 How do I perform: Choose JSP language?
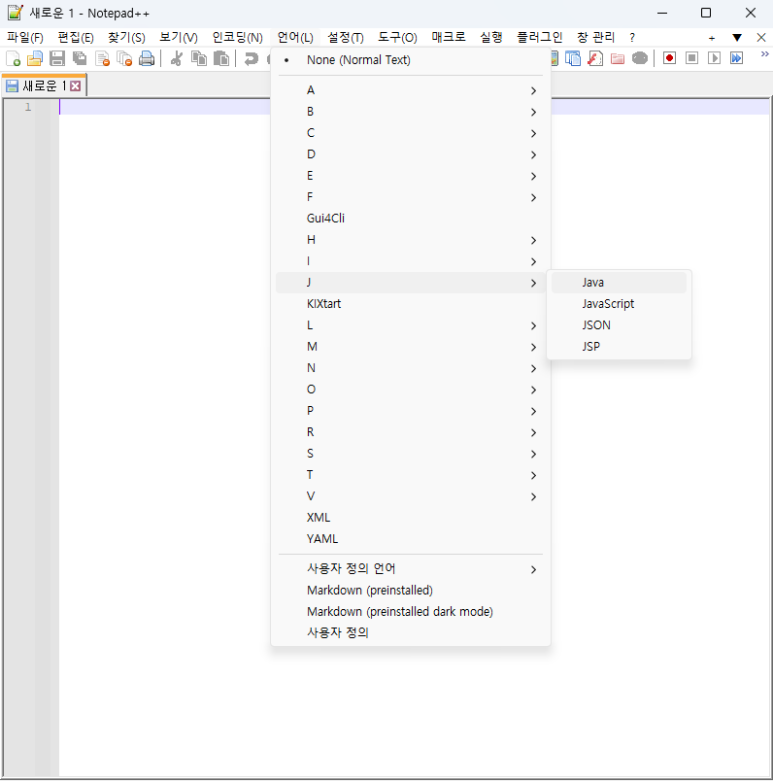click(x=619, y=347)
